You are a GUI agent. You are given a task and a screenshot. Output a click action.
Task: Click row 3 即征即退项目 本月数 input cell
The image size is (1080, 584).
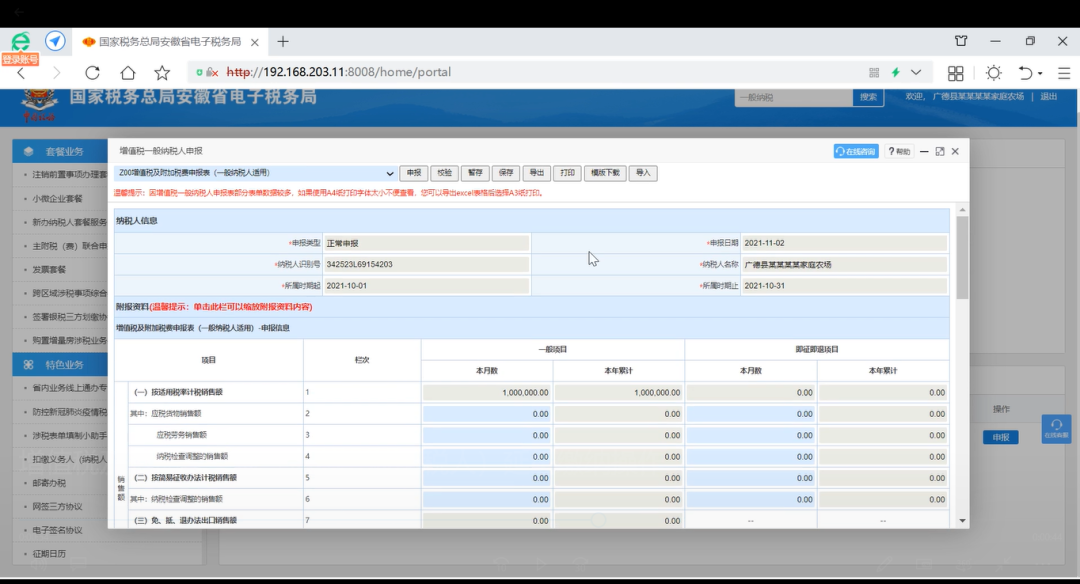751,435
